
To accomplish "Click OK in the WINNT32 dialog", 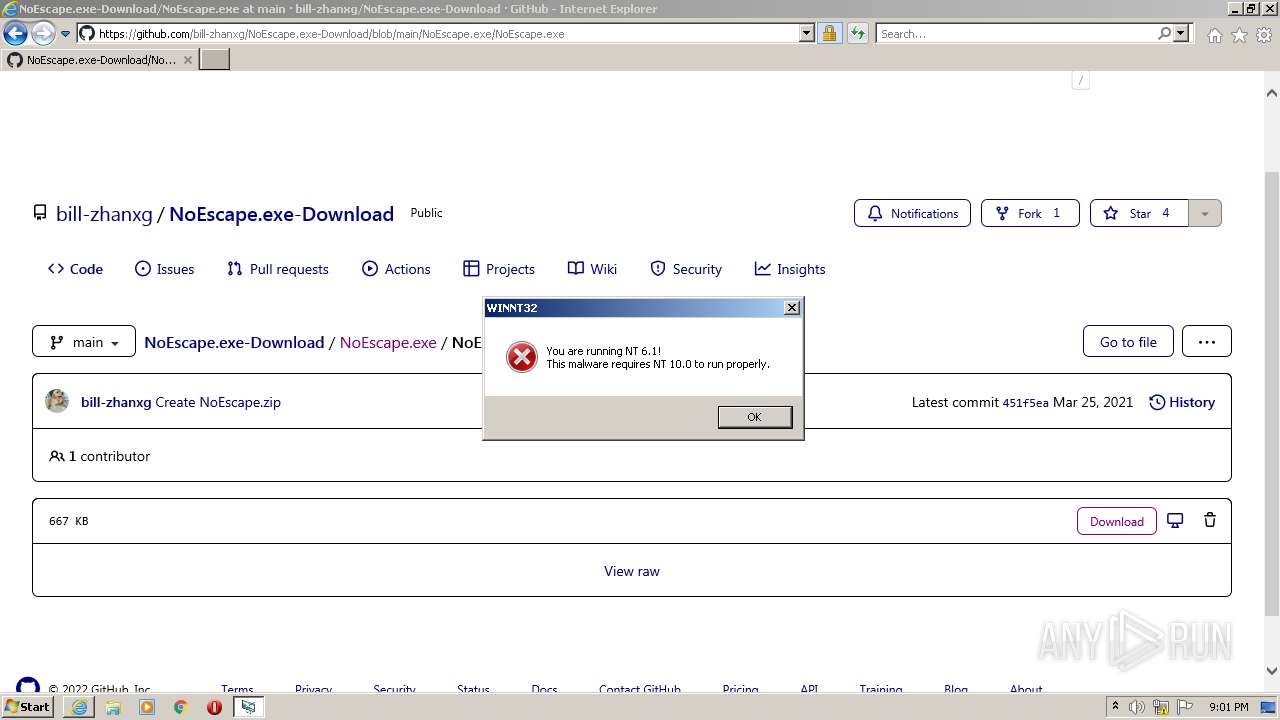I will [754, 417].
